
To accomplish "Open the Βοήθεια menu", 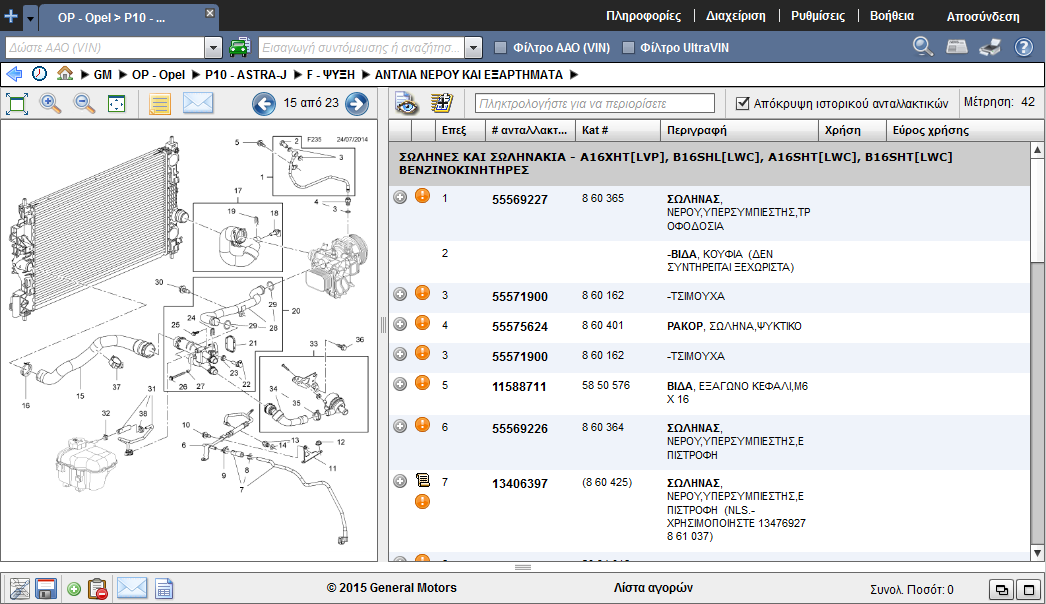I will click(x=892, y=16).
